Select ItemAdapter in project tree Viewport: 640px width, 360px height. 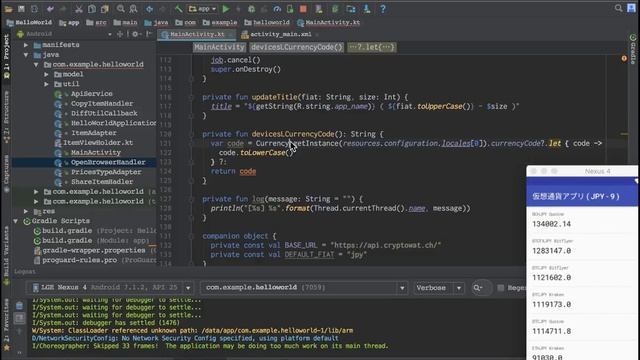point(93,133)
